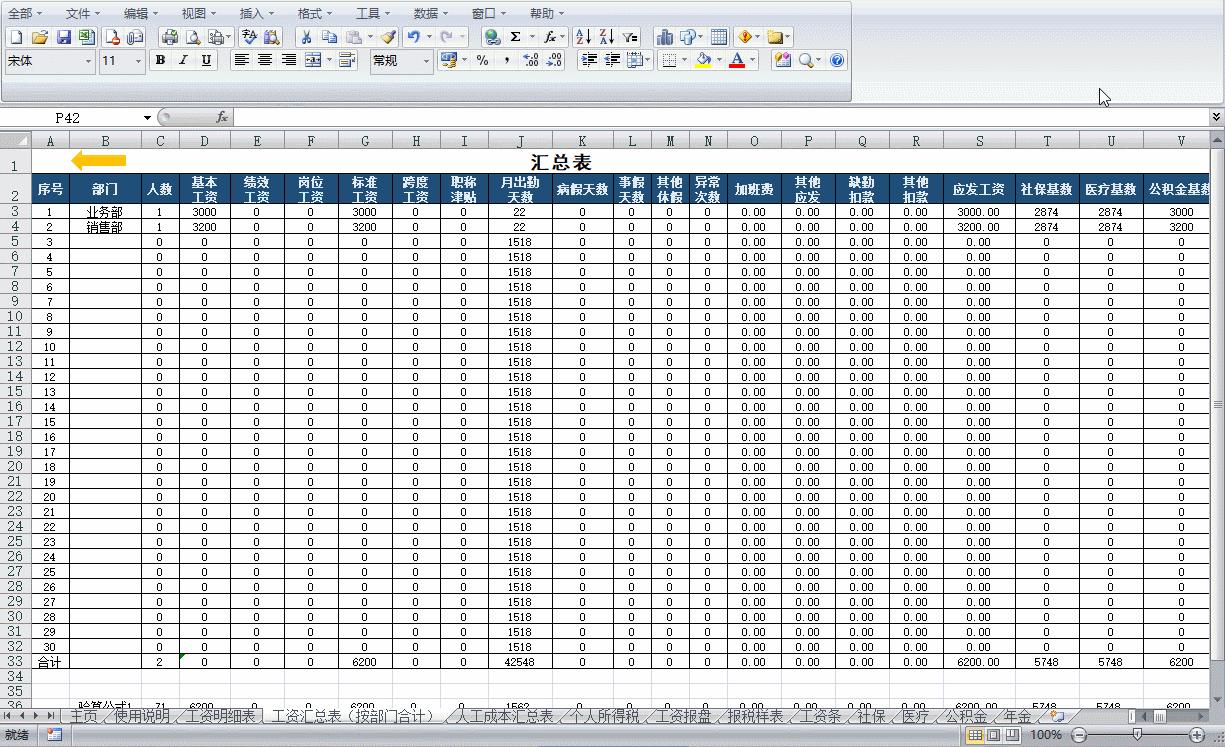
Task: Click the Name Box showing P42
Action: click(69, 118)
